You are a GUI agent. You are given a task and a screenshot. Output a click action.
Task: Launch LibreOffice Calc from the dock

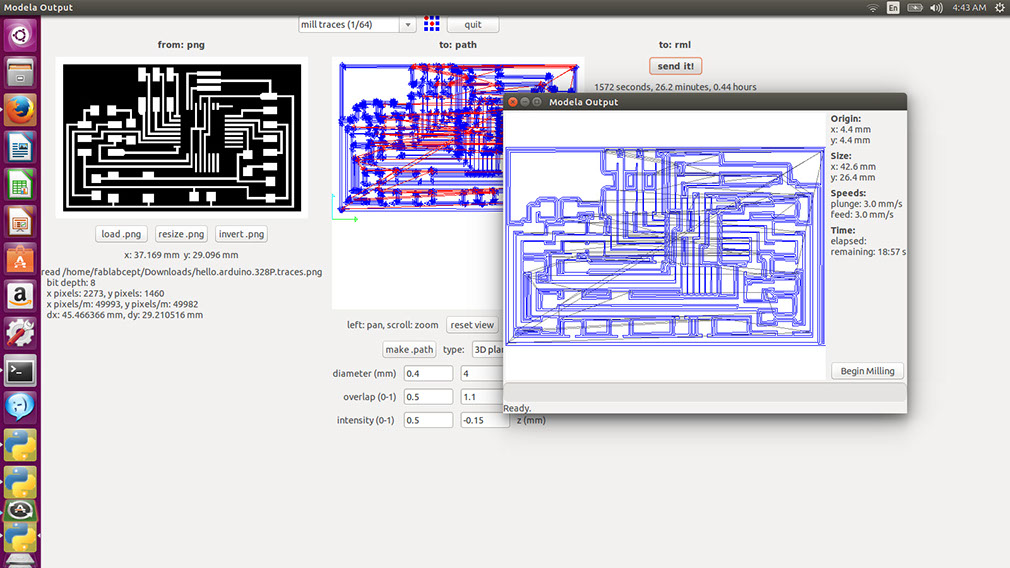pyautogui.click(x=20, y=184)
